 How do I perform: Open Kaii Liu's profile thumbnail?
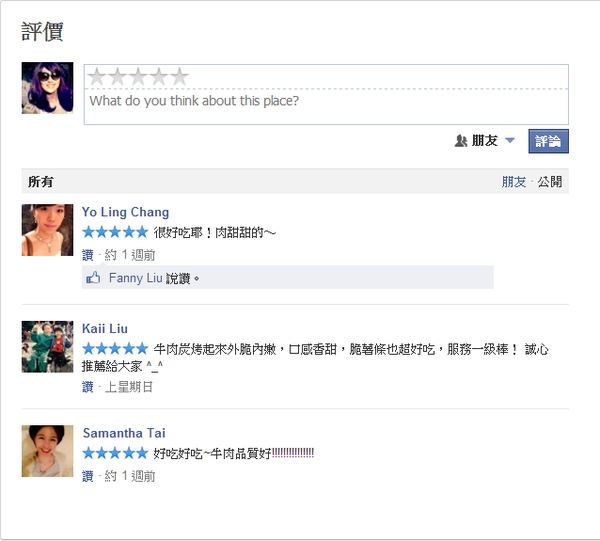(47, 347)
